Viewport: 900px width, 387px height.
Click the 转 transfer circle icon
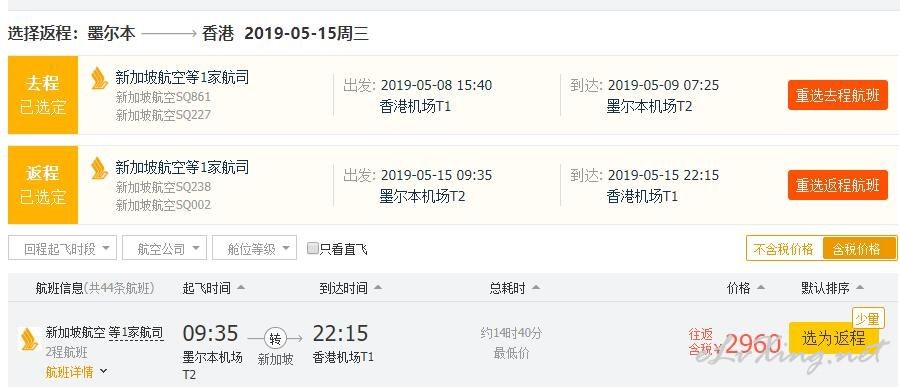(275, 339)
